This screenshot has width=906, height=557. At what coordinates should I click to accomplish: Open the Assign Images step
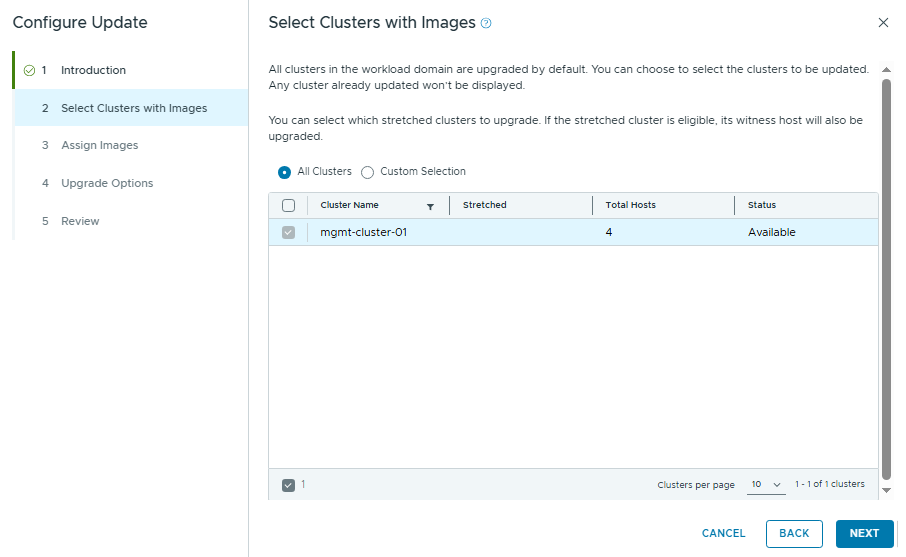point(99,145)
